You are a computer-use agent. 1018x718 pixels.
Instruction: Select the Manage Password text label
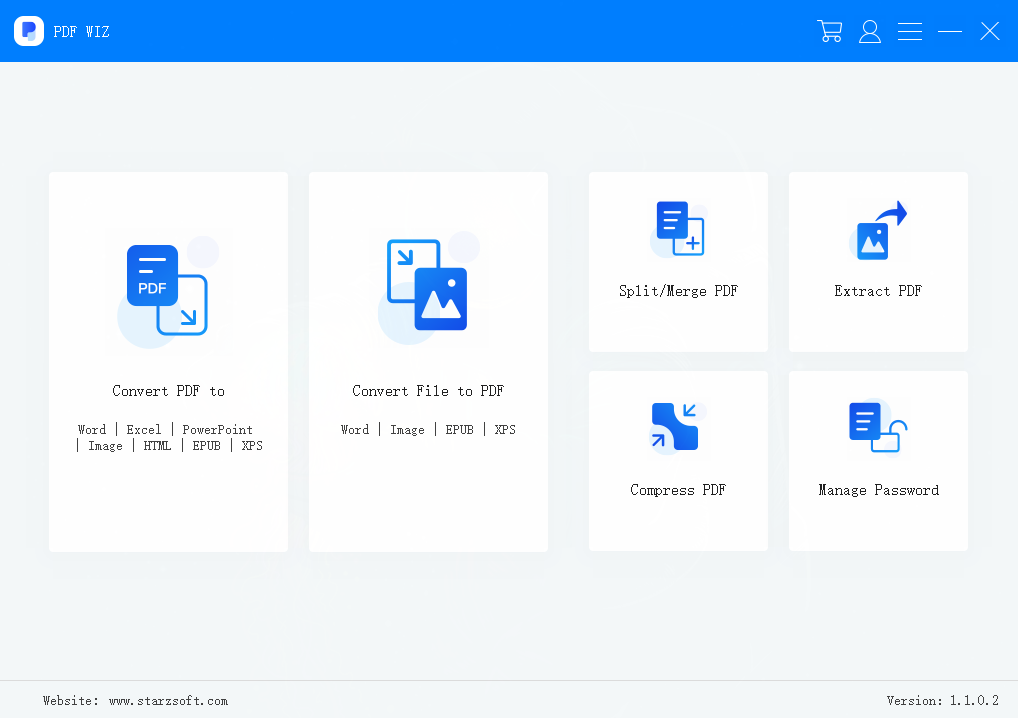click(878, 490)
